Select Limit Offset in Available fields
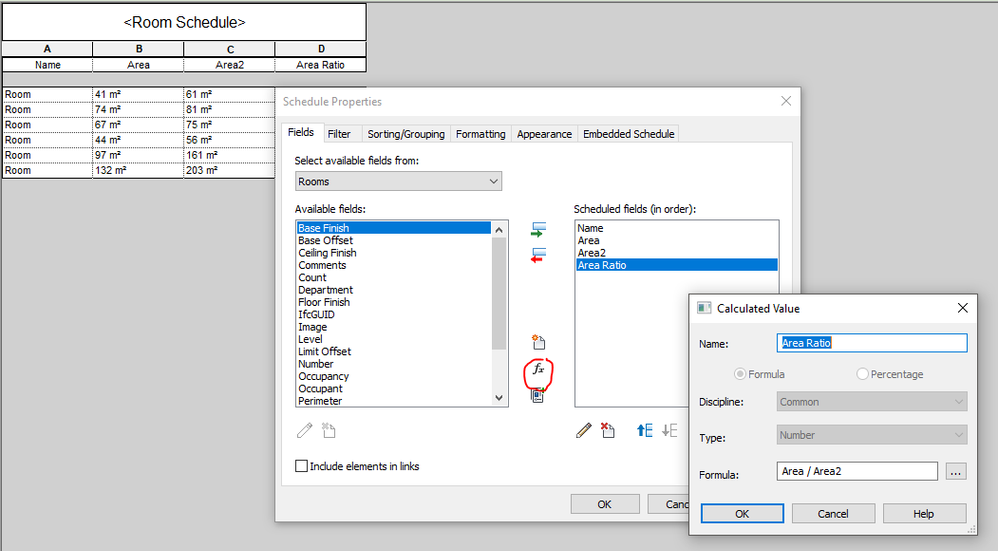The height and width of the screenshot is (551, 998). coord(394,351)
